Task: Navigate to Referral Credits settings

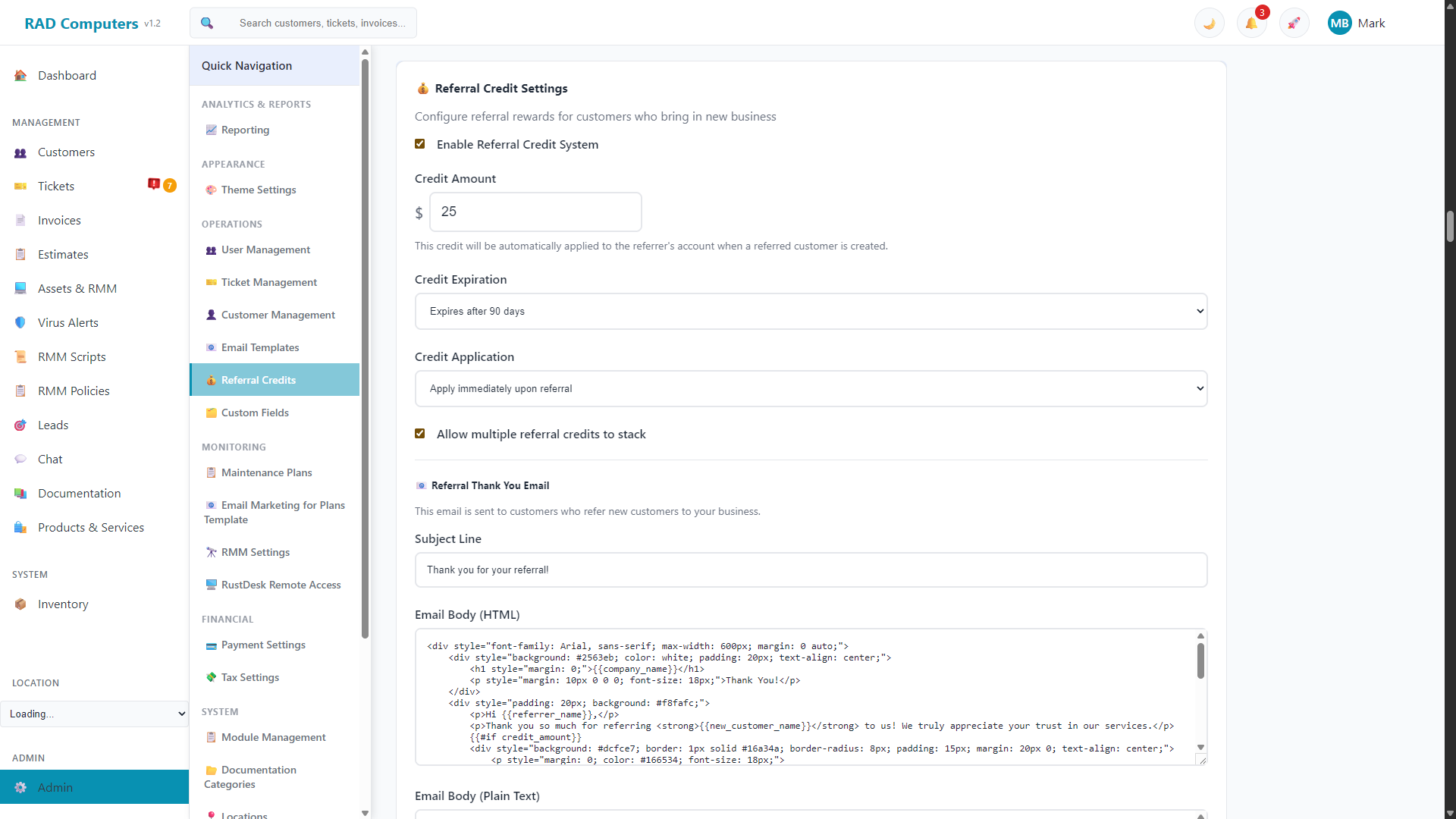Action: pyautogui.click(x=259, y=380)
